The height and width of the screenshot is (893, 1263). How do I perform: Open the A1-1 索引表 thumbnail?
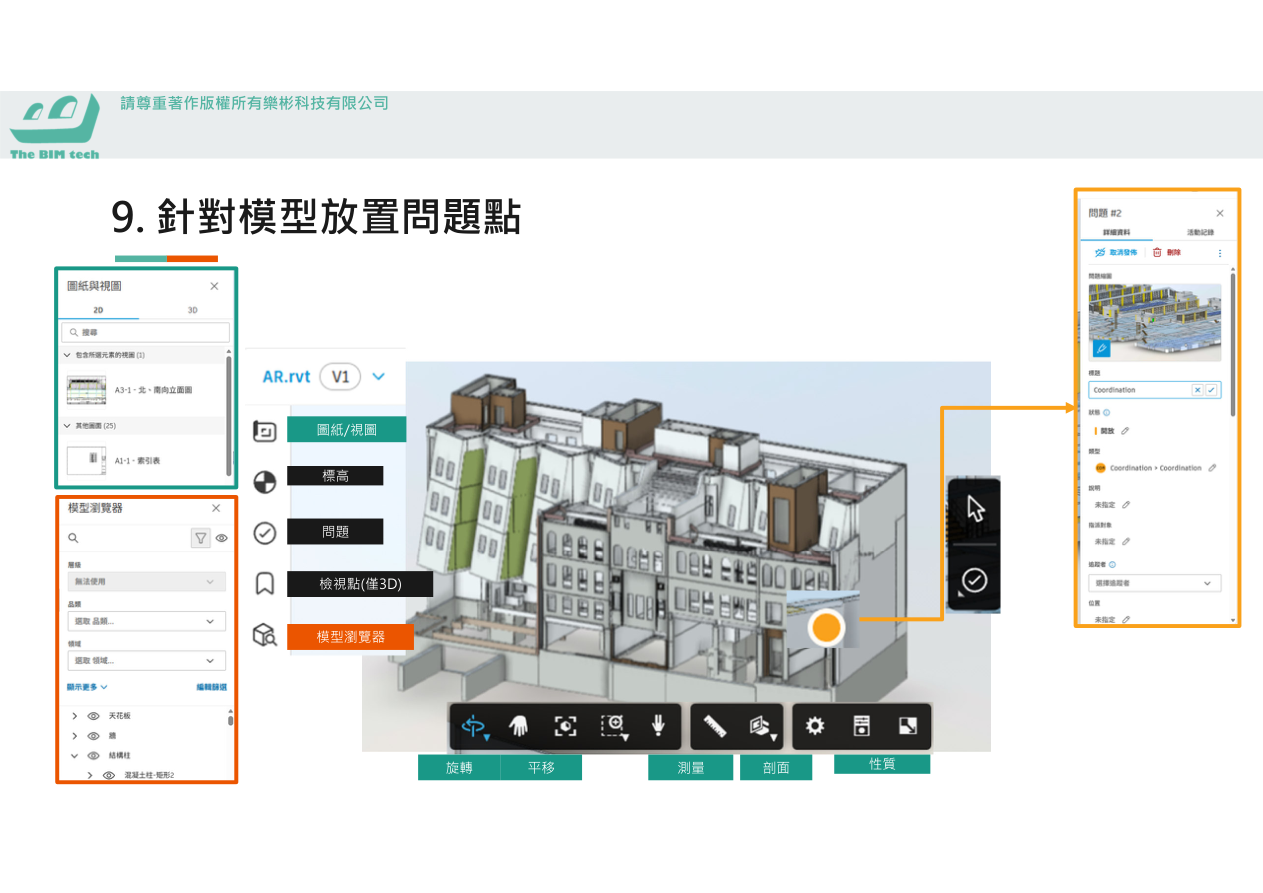point(86,460)
